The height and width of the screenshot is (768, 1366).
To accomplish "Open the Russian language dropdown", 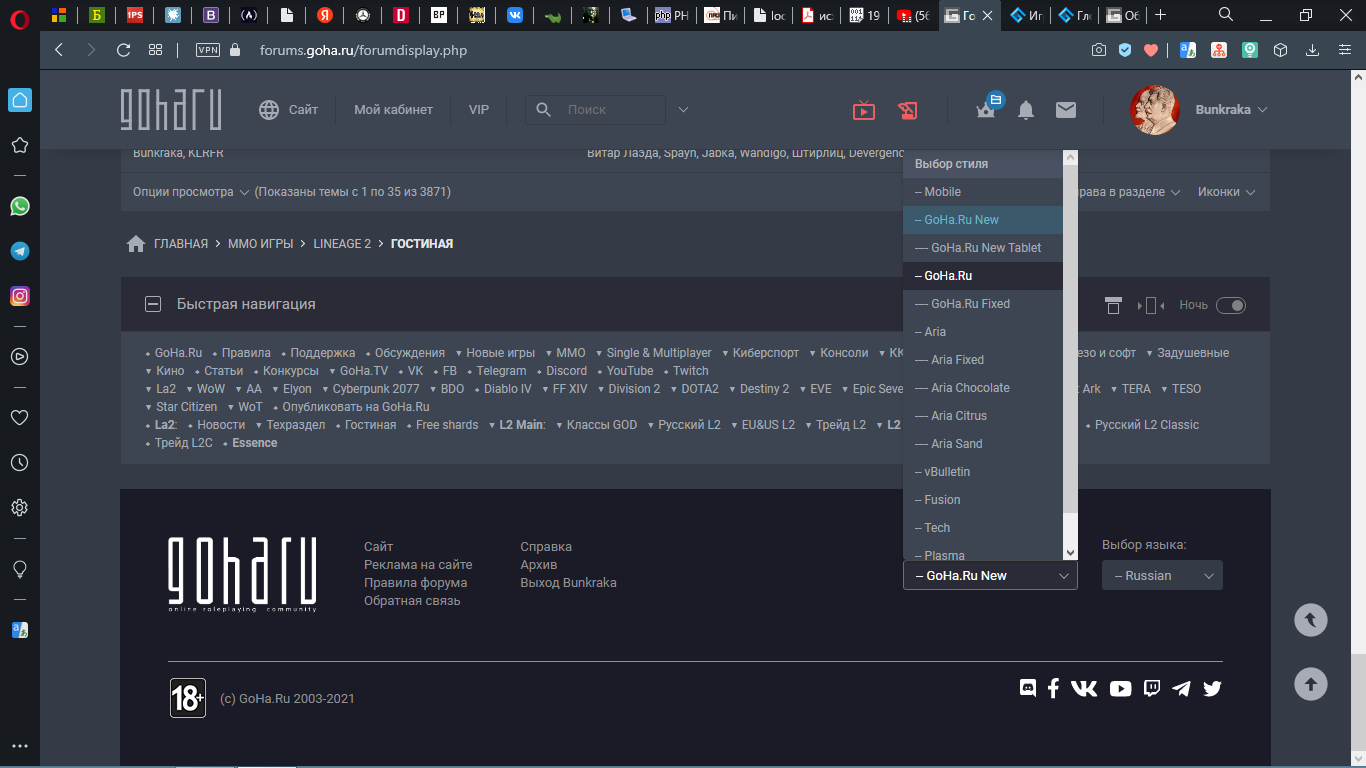I will pyautogui.click(x=1162, y=576).
